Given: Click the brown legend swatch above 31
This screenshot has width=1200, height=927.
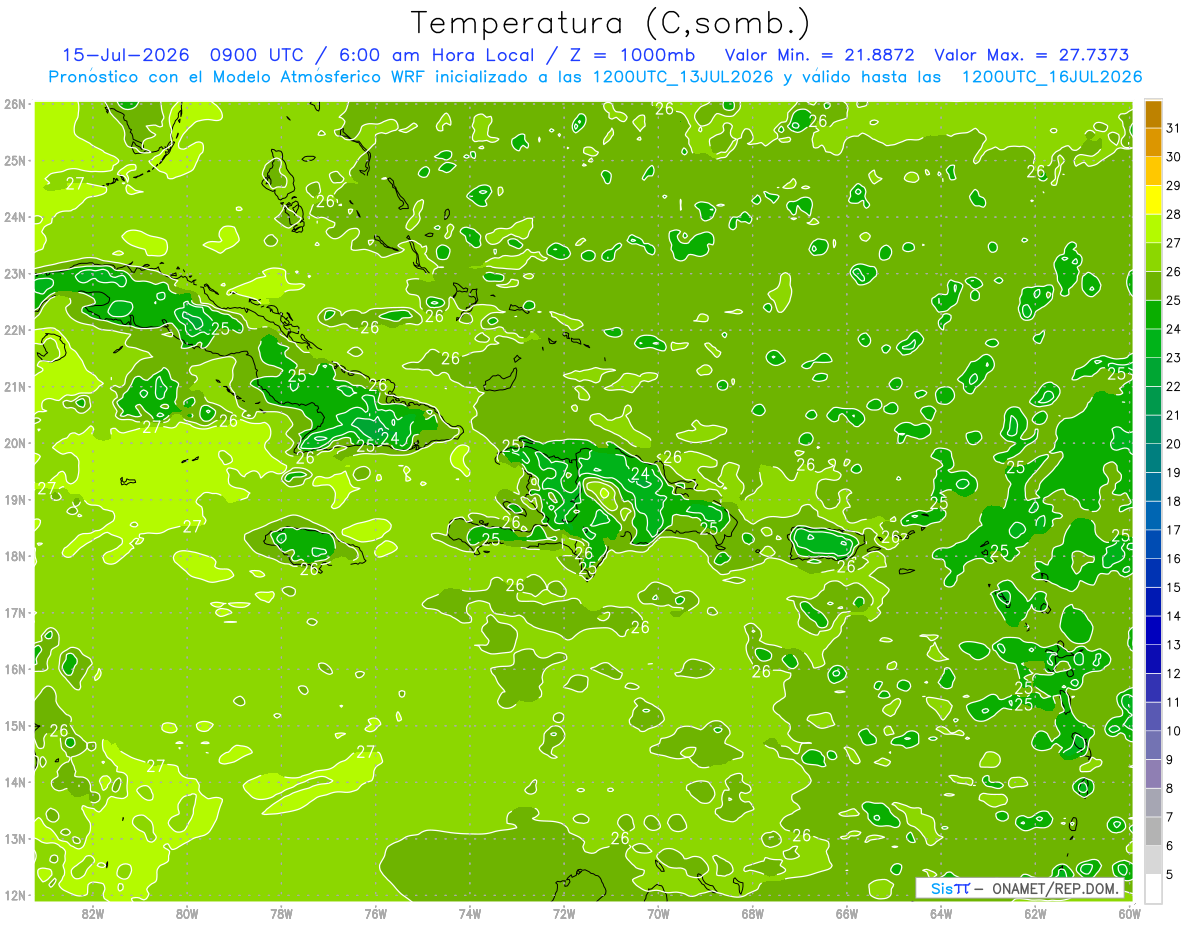Looking at the screenshot, I should (x=1153, y=115).
